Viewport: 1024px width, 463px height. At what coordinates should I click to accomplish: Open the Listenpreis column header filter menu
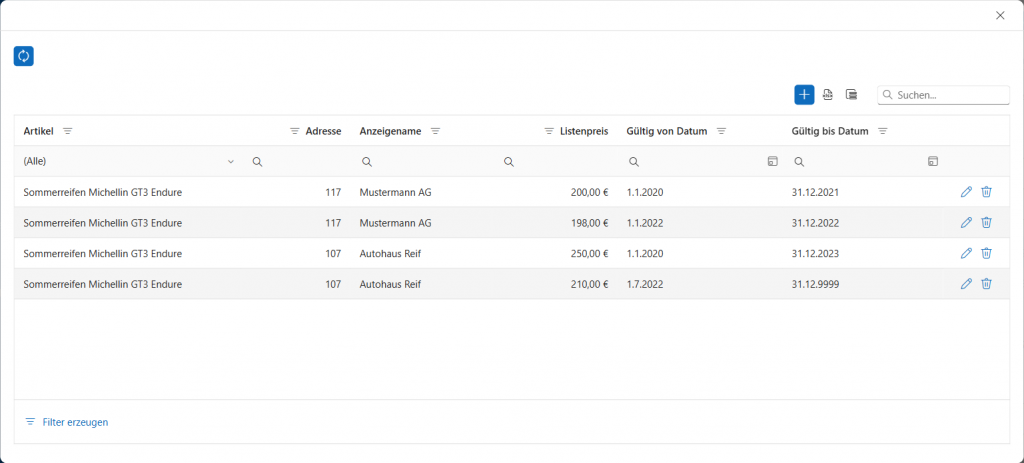(x=549, y=131)
